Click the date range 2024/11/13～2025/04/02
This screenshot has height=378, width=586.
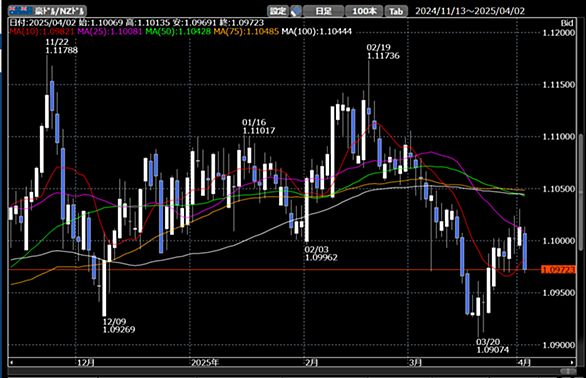click(470, 11)
